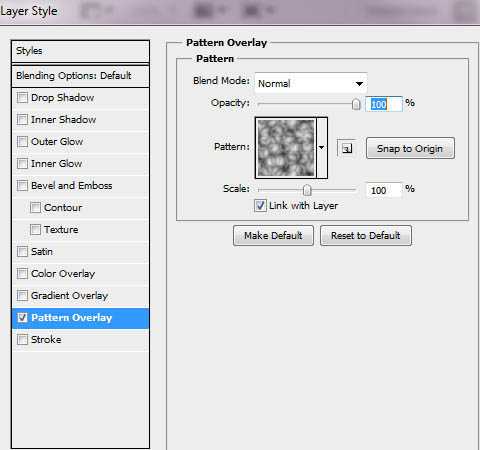This screenshot has width=480, height=450.
Task: Click the Opacity slider handle
Action: (x=356, y=104)
